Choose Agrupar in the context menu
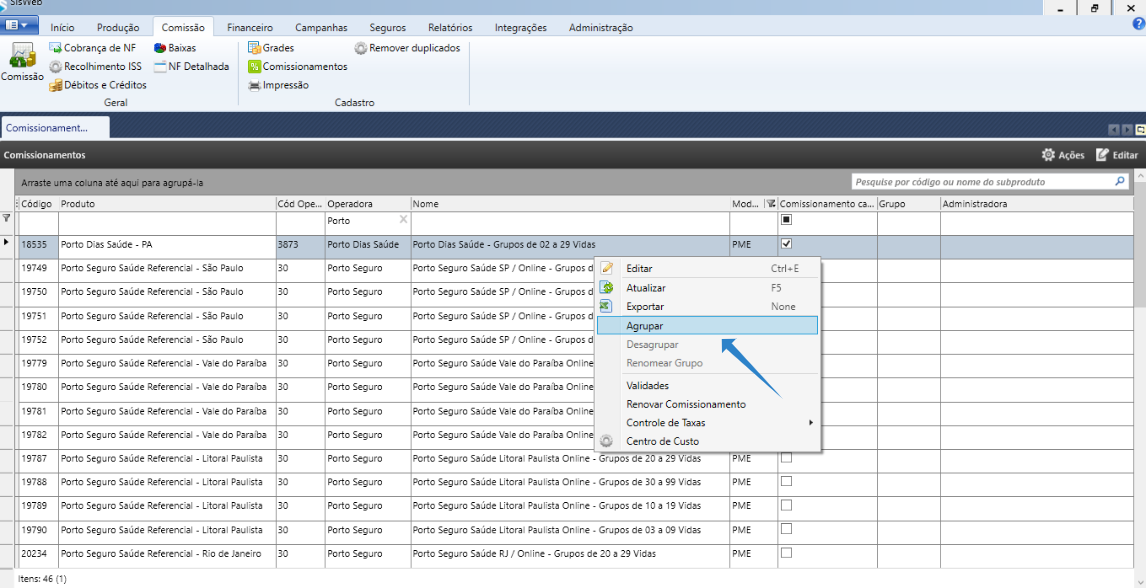The height and width of the screenshot is (588, 1146). [707, 326]
